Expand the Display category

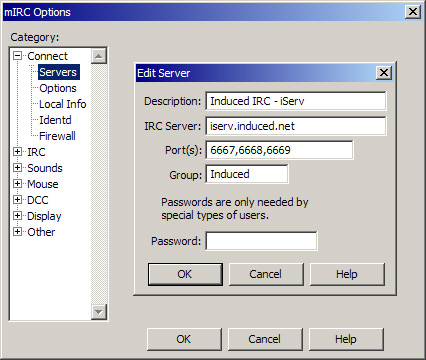click(18, 216)
